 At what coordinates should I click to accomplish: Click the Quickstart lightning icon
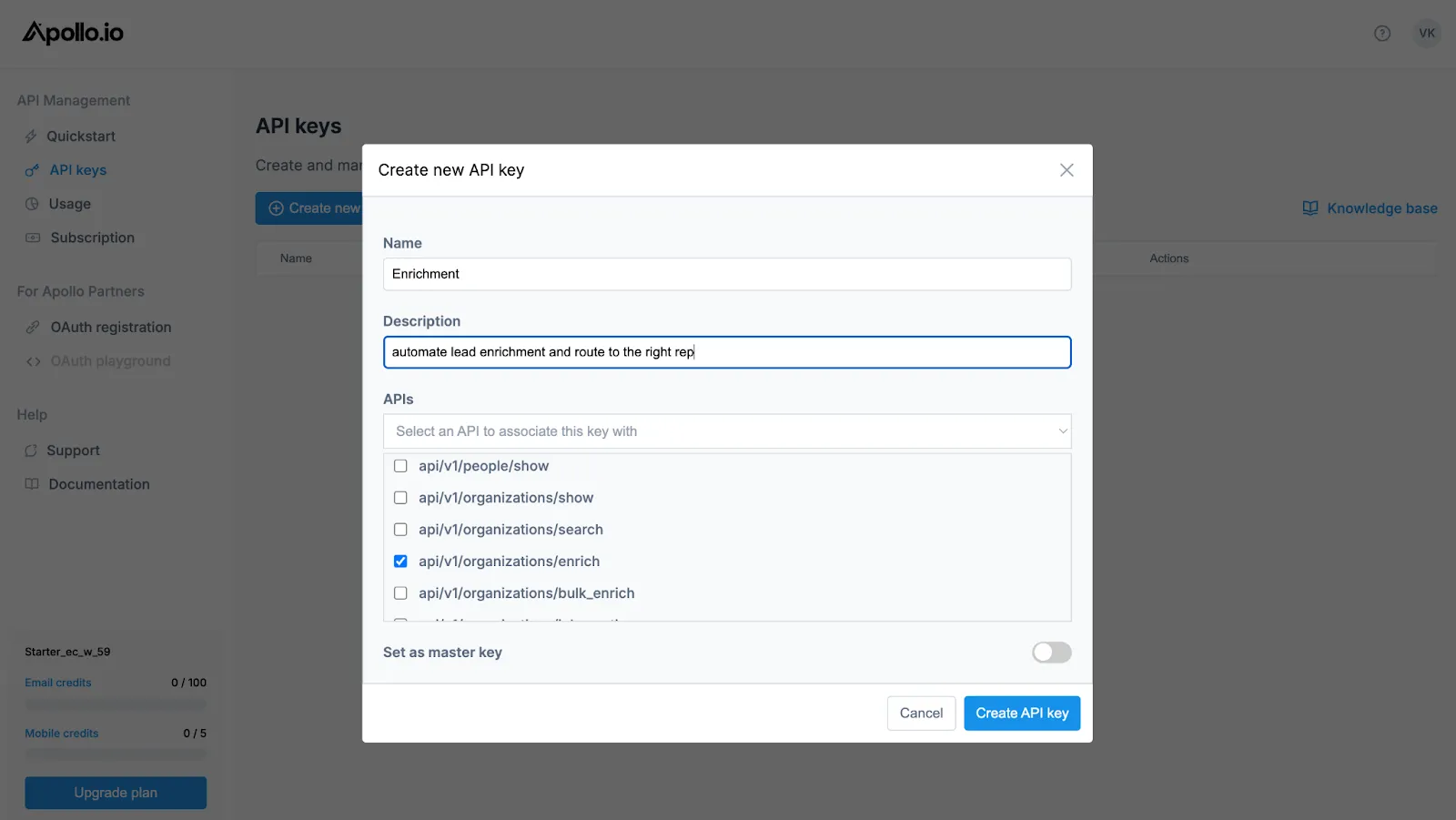pyautogui.click(x=31, y=137)
